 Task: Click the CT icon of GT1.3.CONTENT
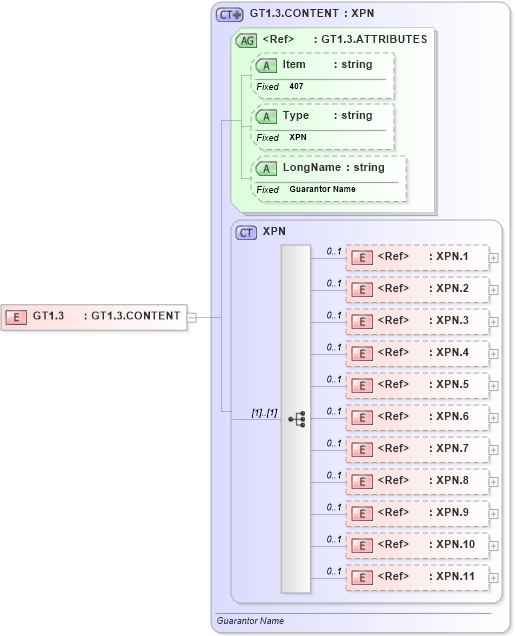click(230, 15)
